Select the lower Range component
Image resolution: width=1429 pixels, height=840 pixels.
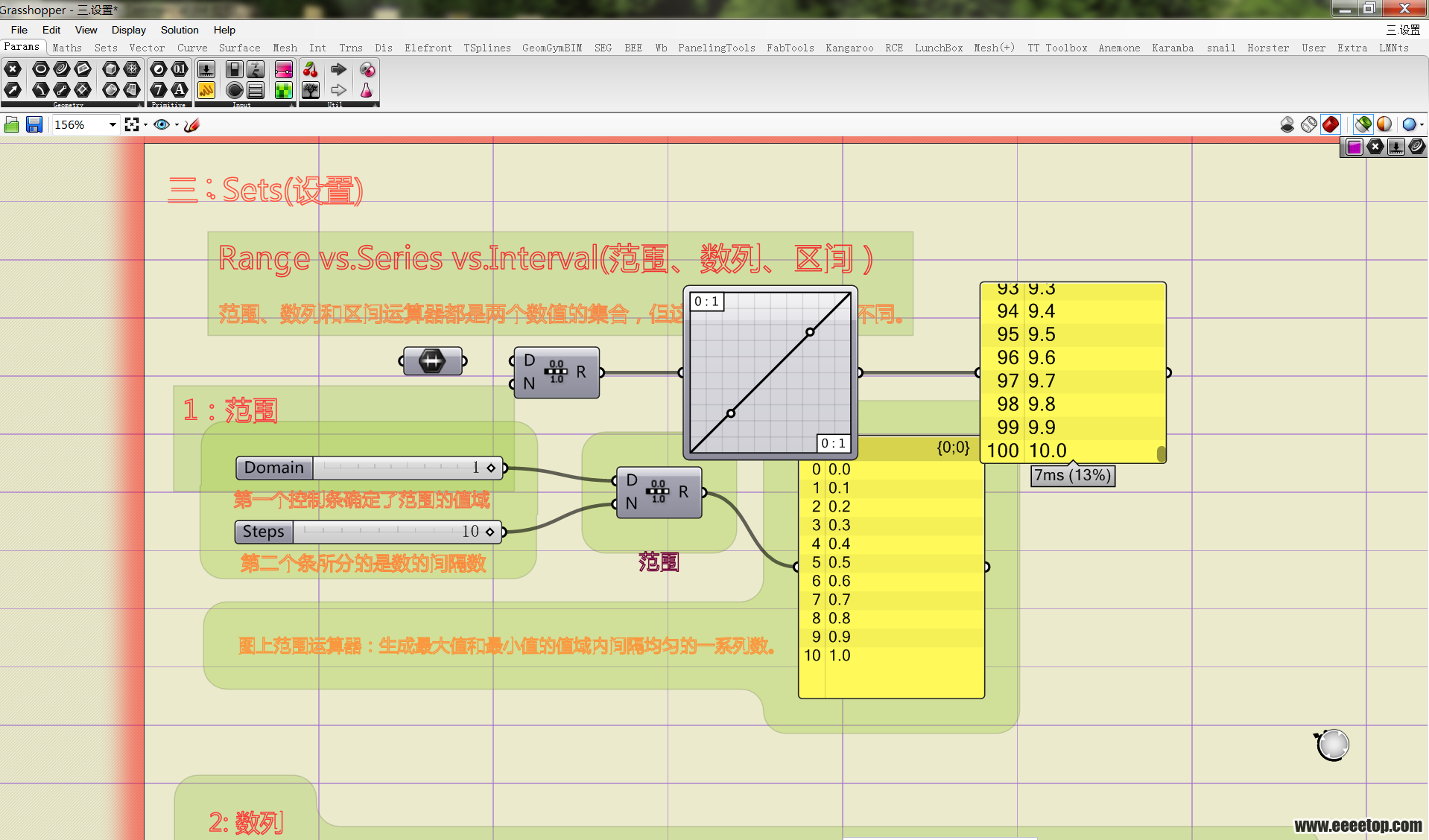click(659, 492)
